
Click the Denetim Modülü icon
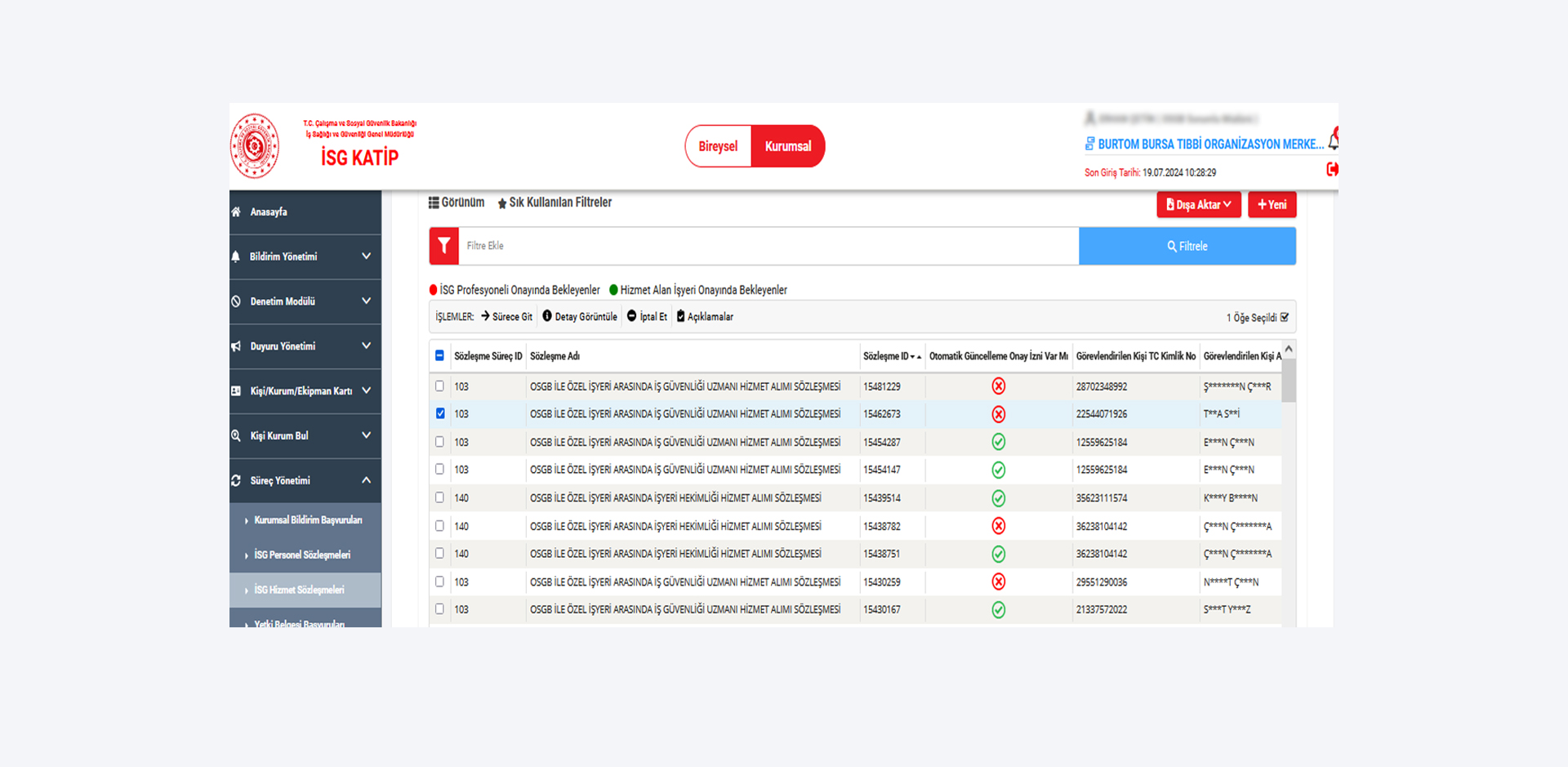[x=236, y=301]
